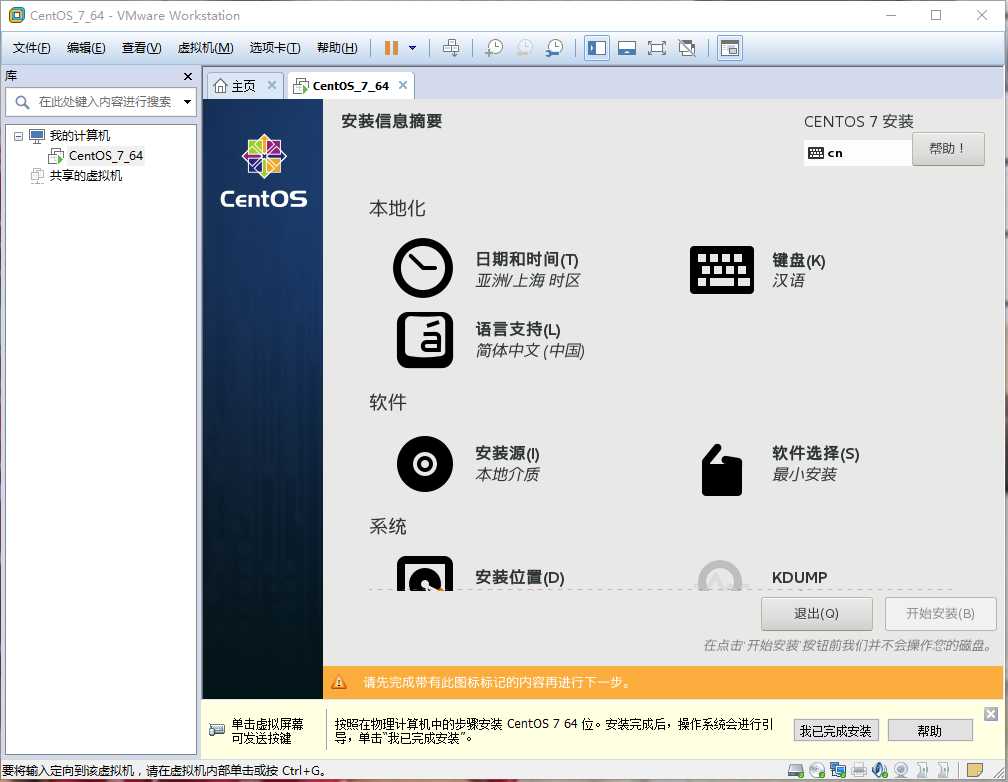Click the hard disk status bar icon
Viewport: 1008px width, 782px height.
coord(796,770)
